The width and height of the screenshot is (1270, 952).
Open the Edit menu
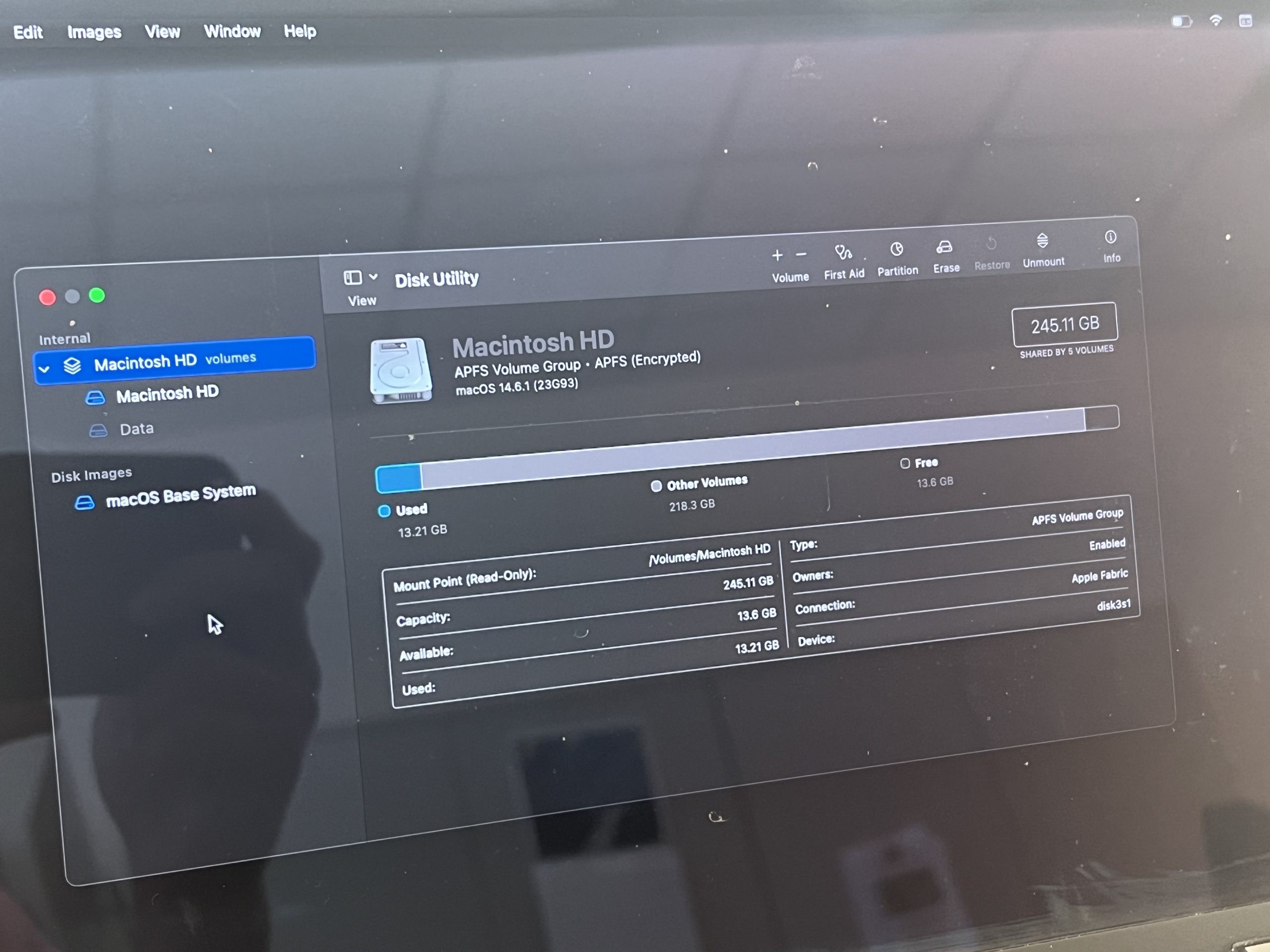(x=28, y=32)
